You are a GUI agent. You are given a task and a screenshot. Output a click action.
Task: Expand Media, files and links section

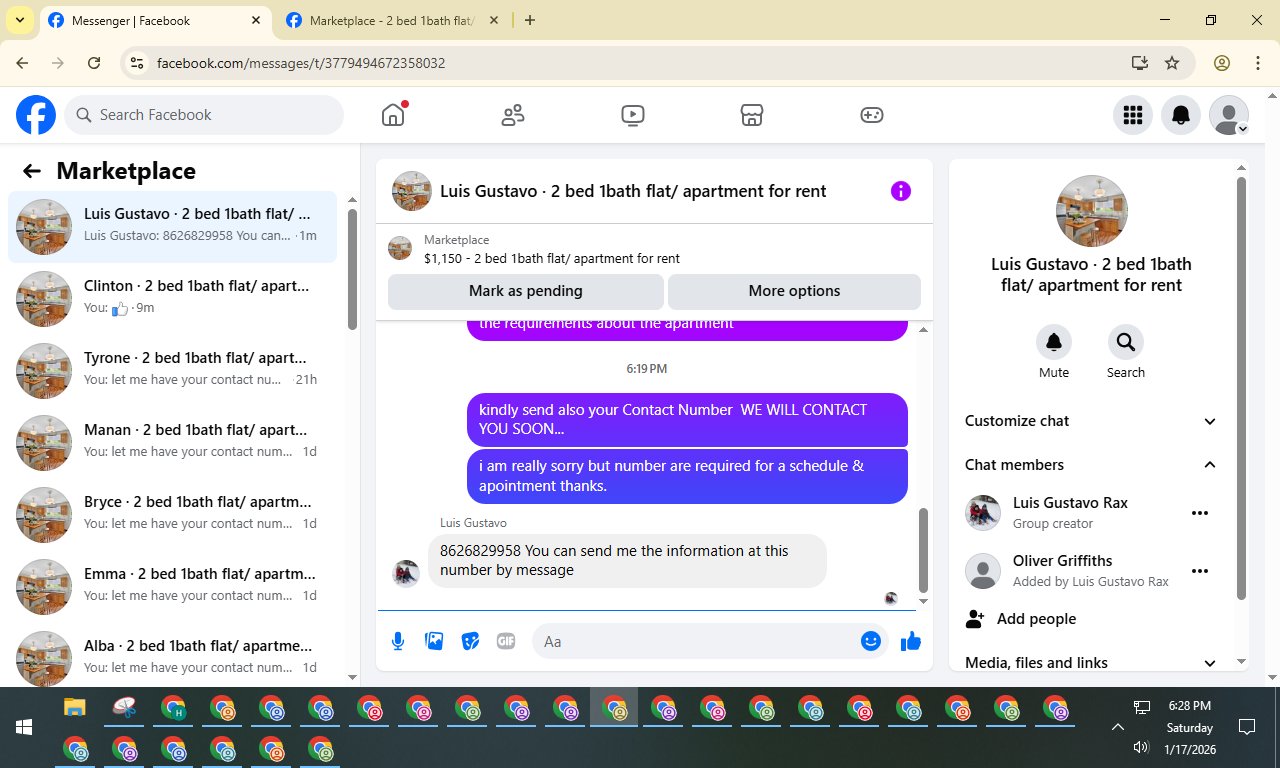point(1091,663)
